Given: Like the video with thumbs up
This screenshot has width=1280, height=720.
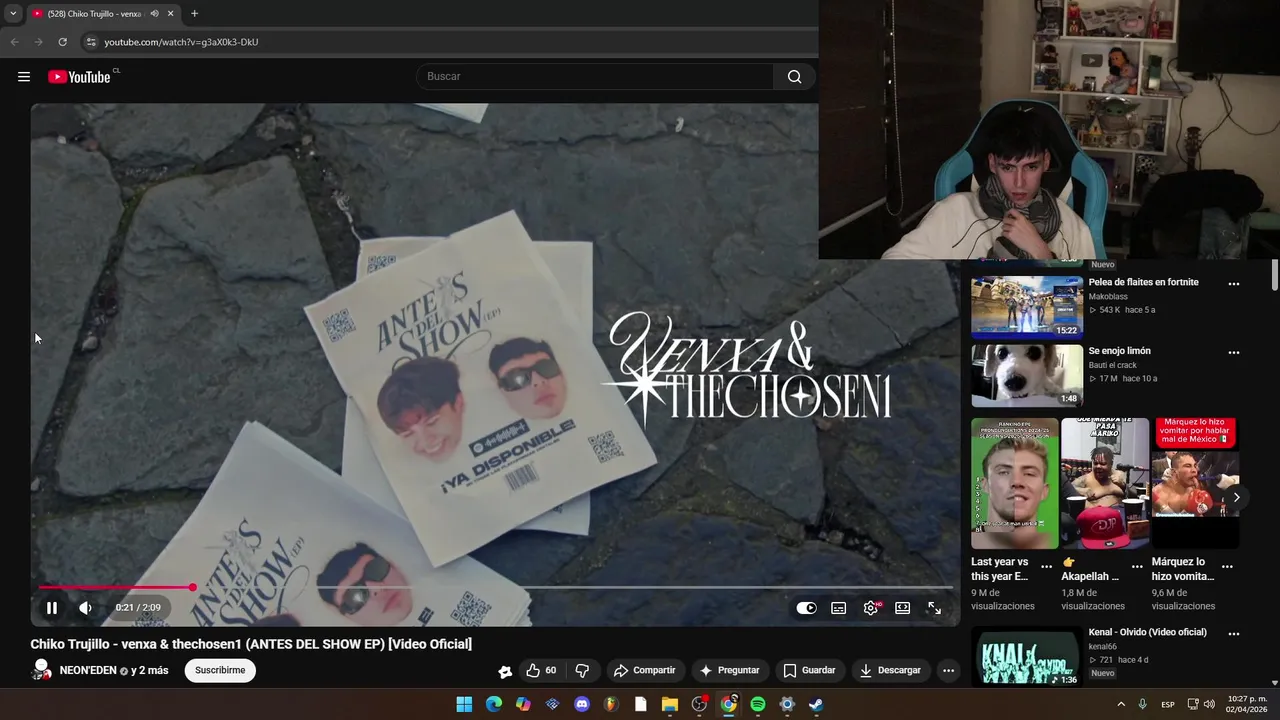Looking at the screenshot, I should 541,670.
